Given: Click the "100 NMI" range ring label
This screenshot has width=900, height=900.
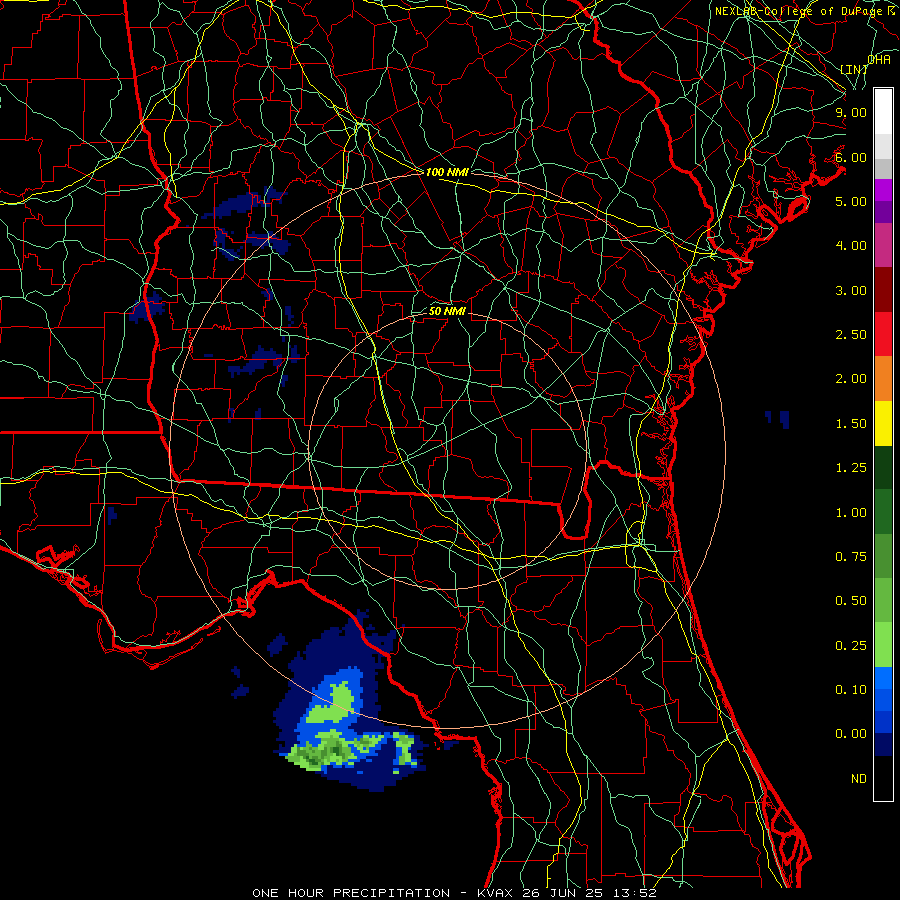Looking at the screenshot, I should (447, 172).
